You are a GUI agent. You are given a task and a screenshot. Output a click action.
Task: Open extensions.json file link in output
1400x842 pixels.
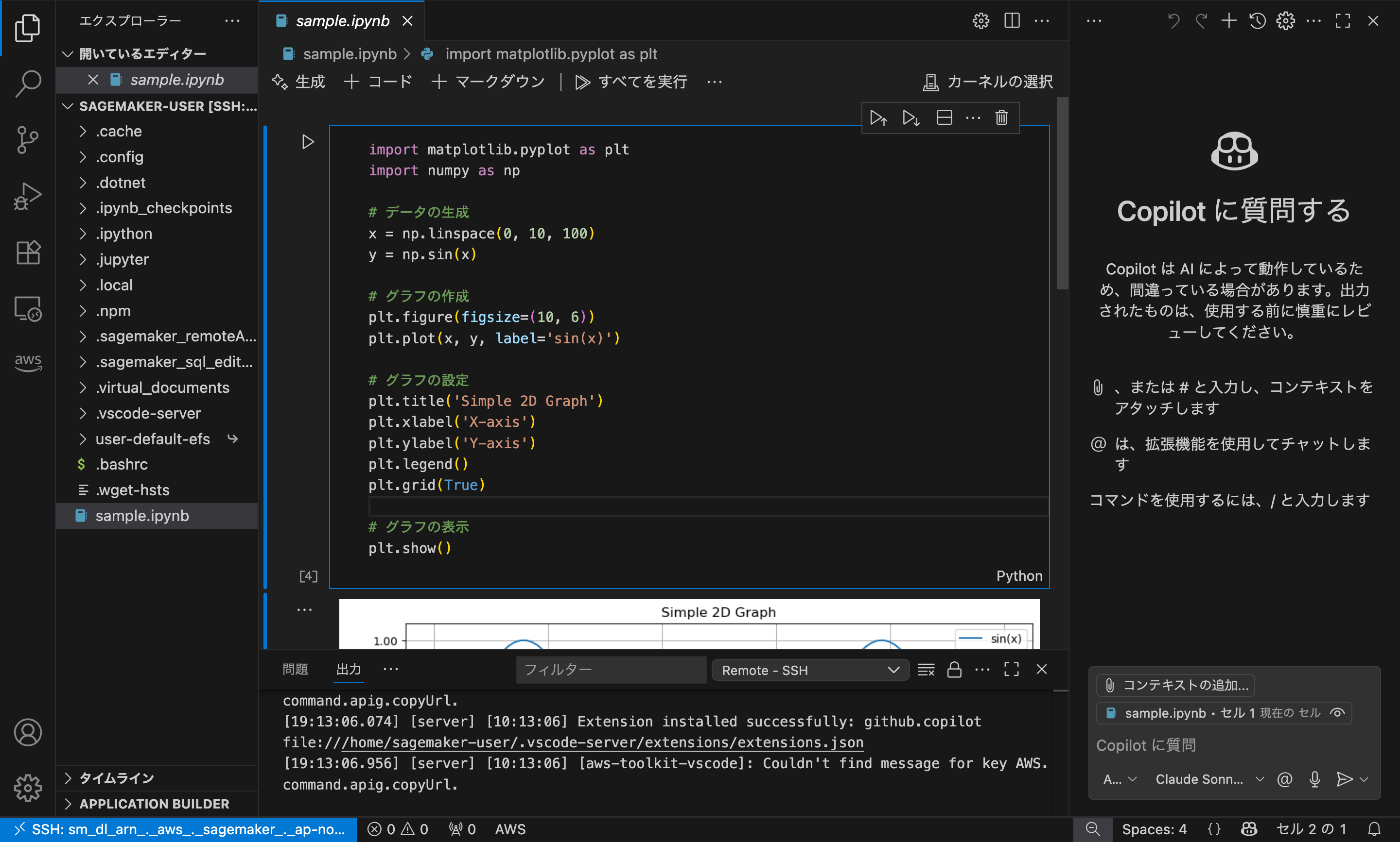603,743
